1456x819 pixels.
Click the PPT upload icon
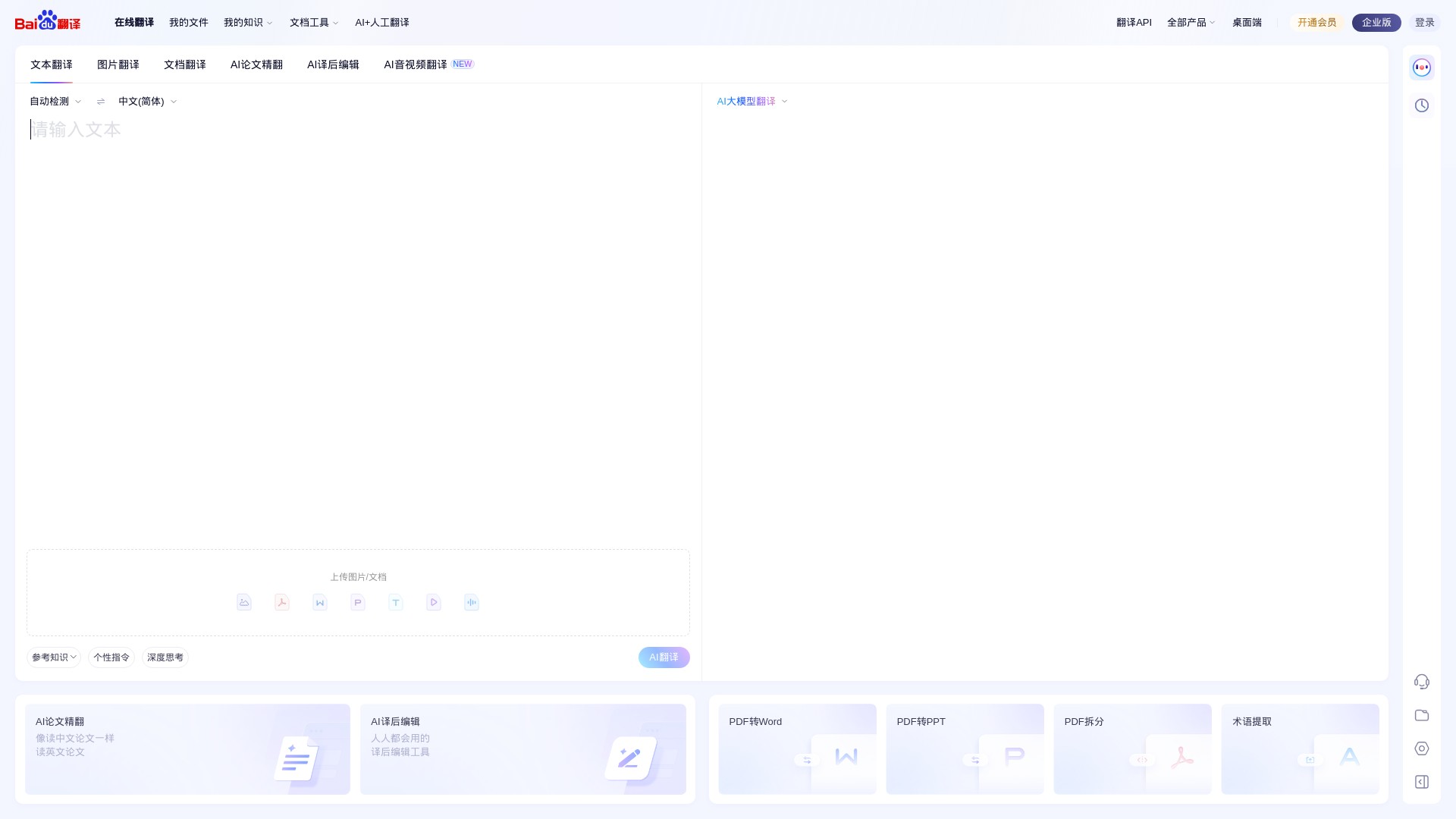[x=358, y=602]
